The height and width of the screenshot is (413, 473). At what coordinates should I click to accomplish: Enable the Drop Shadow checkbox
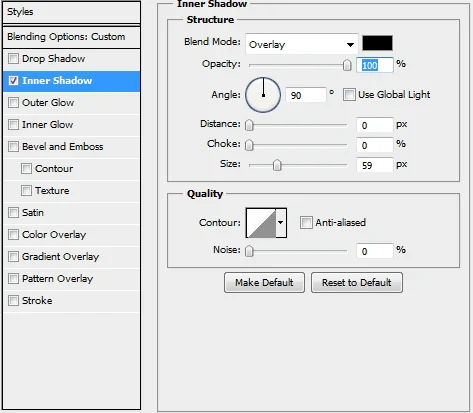(13, 59)
